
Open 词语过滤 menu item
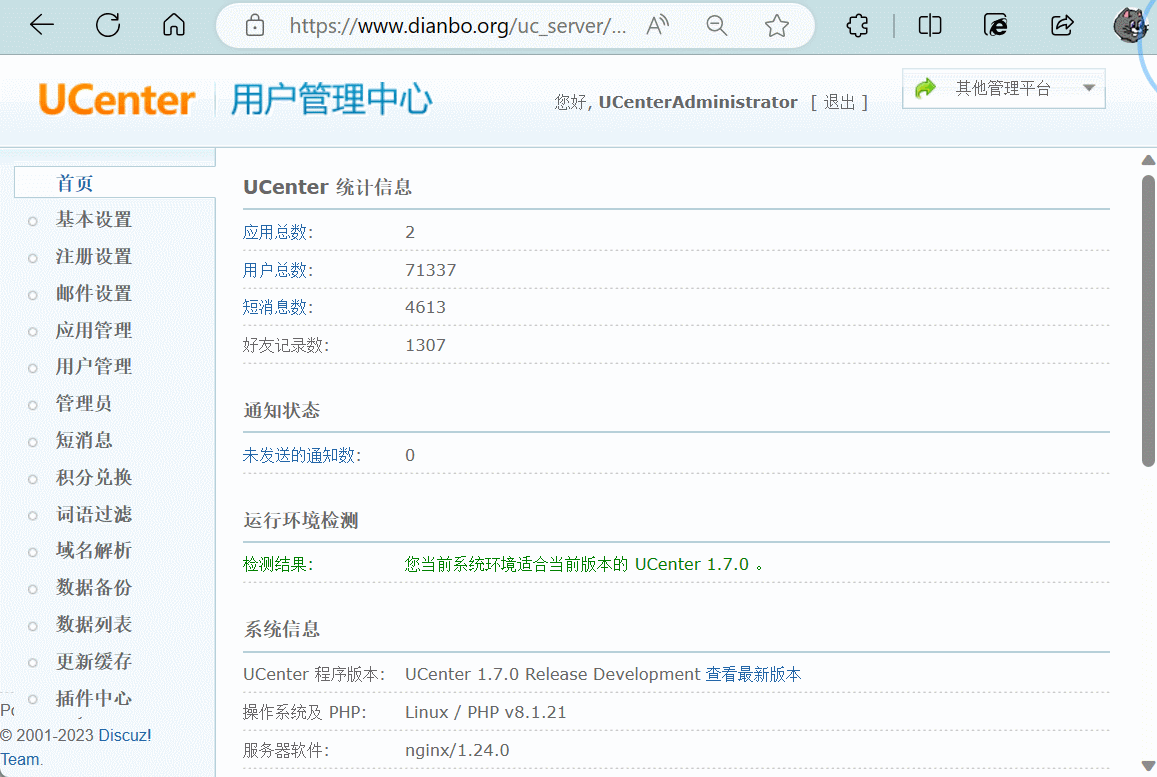pyautogui.click(x=94, y=514)
